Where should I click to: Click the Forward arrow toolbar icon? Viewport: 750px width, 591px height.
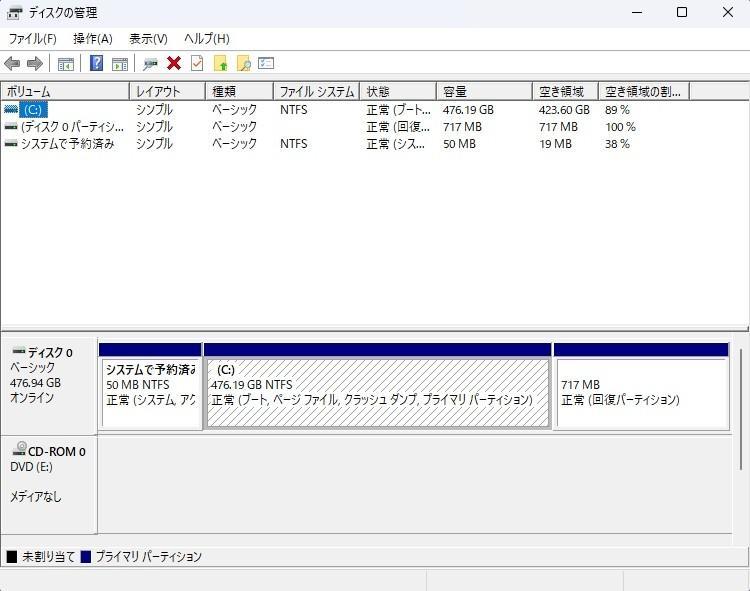[35, 63]
